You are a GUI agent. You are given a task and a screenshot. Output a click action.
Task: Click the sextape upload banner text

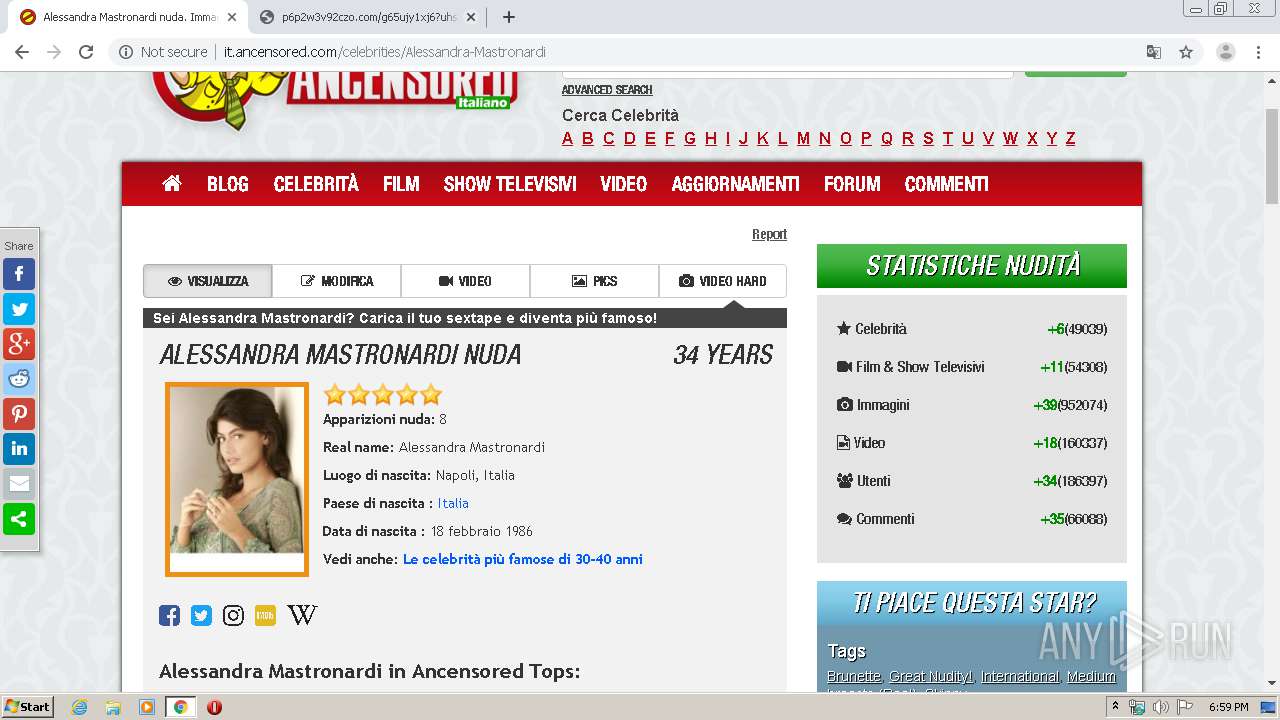tap(405, 318)
